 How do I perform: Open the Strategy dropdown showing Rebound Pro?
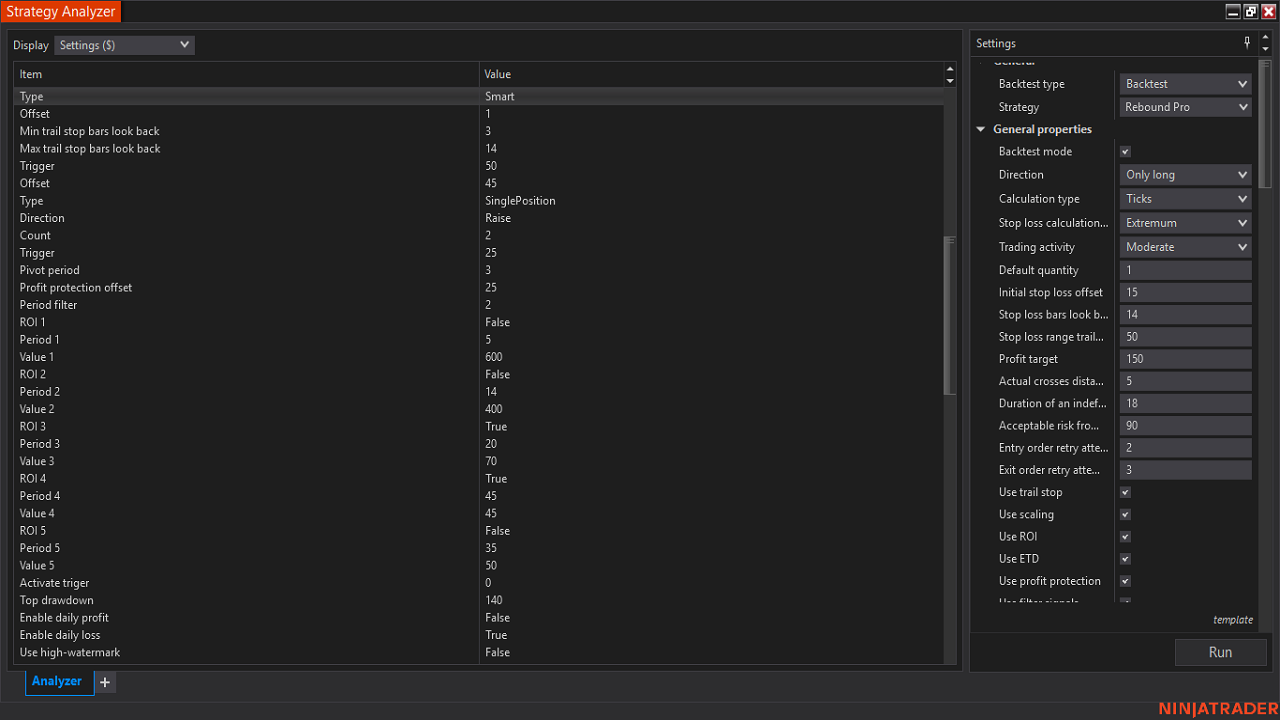coord(1185,107)
